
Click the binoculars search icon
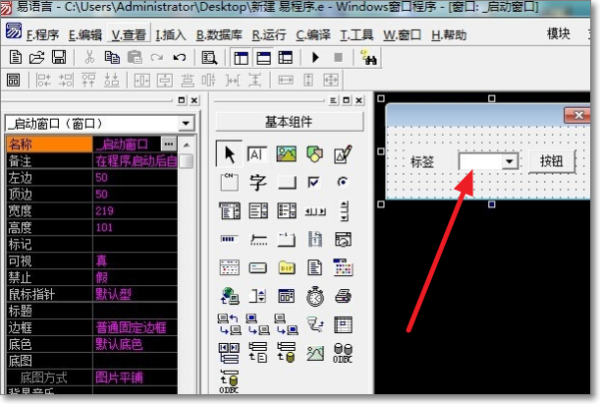click(x=369, y=57)
